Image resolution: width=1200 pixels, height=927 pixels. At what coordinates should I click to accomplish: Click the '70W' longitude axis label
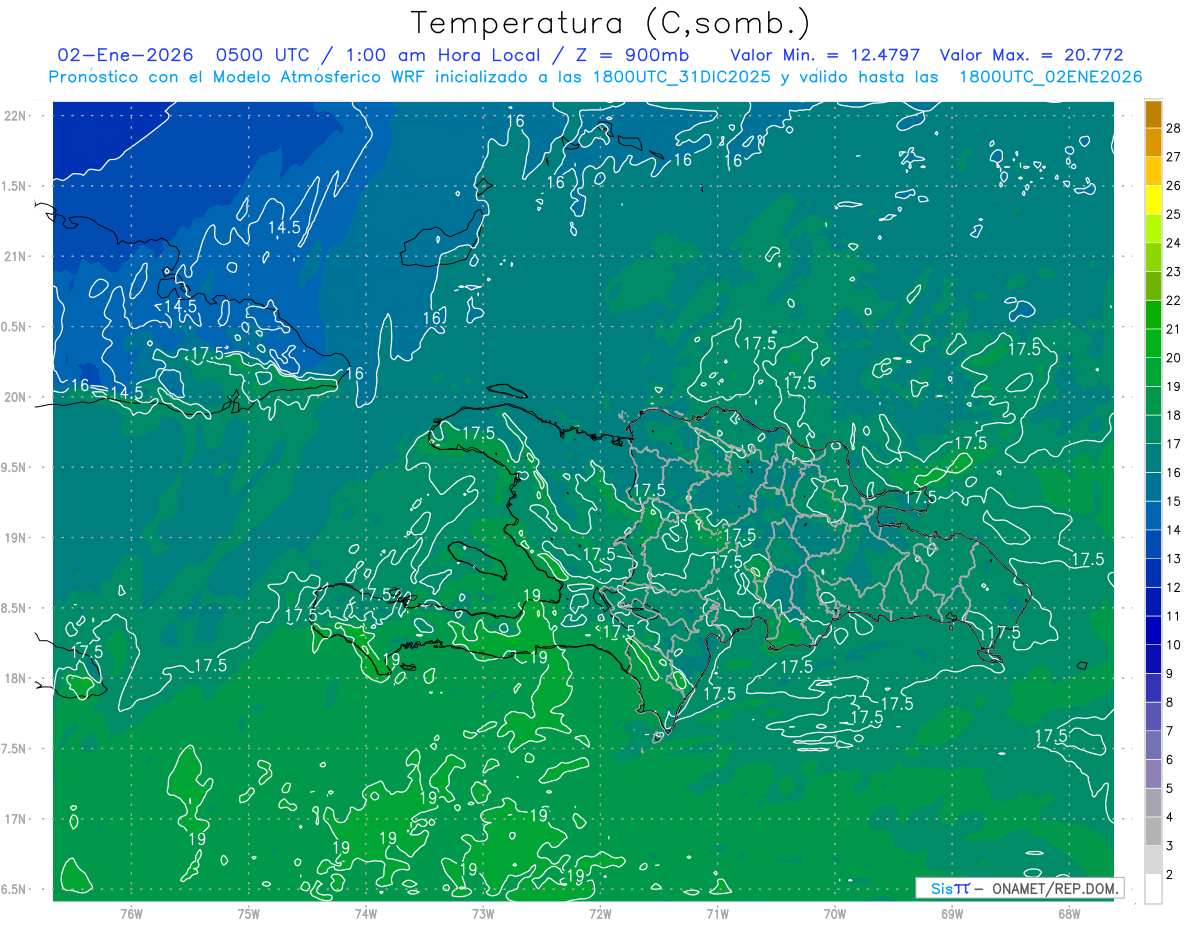click(834, 913)
